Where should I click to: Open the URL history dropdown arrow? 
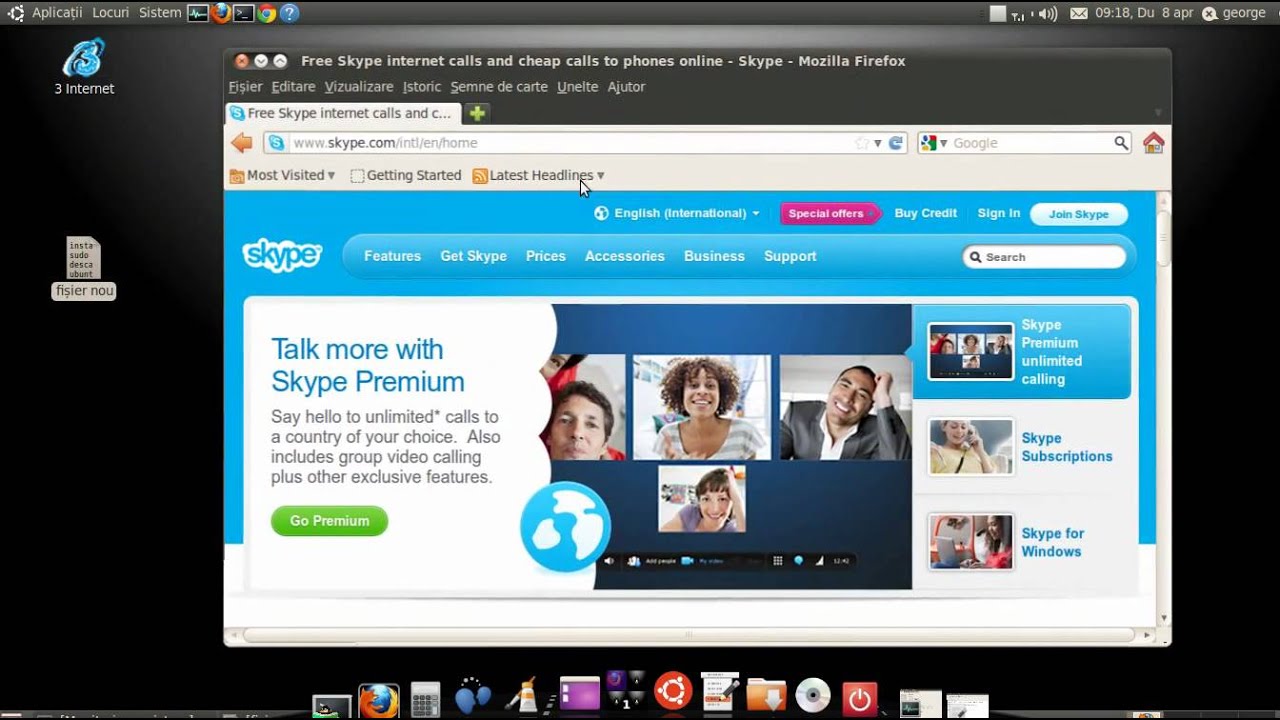(x=878, y=143)
